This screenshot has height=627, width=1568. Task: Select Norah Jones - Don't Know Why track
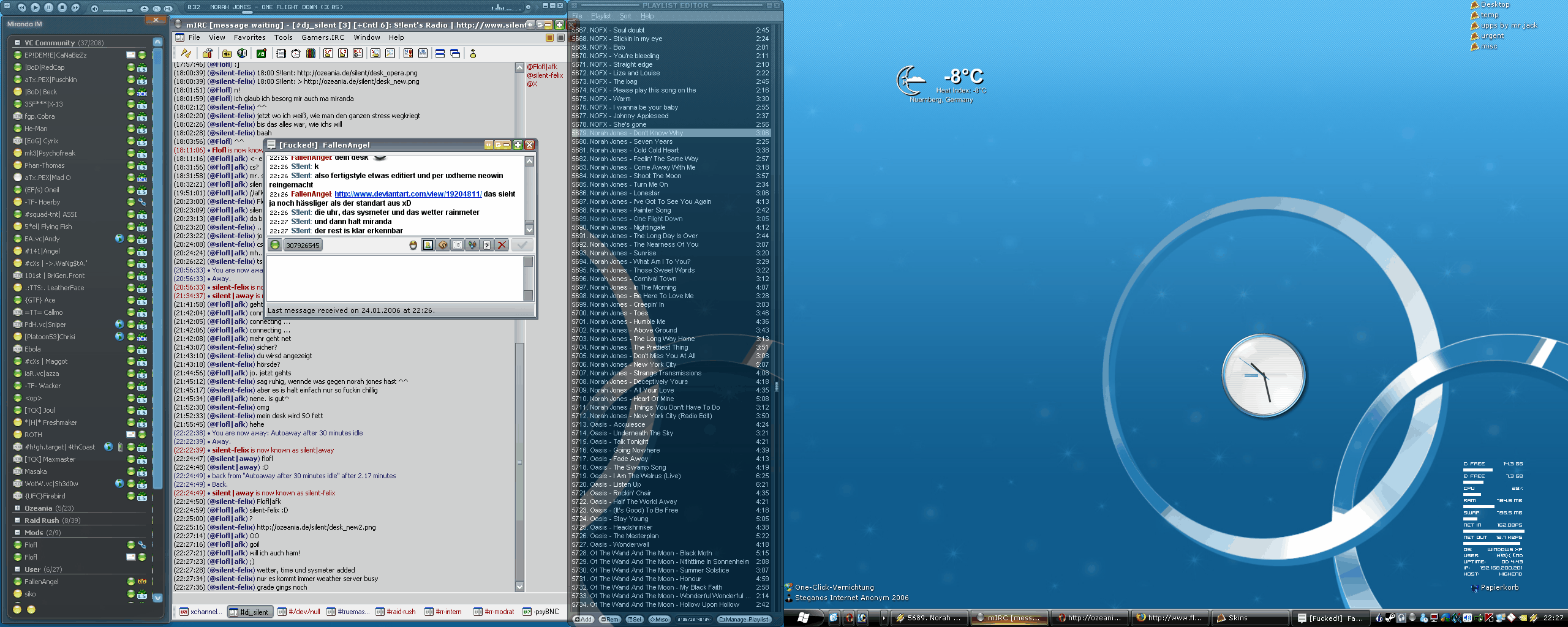click(671, 133)
